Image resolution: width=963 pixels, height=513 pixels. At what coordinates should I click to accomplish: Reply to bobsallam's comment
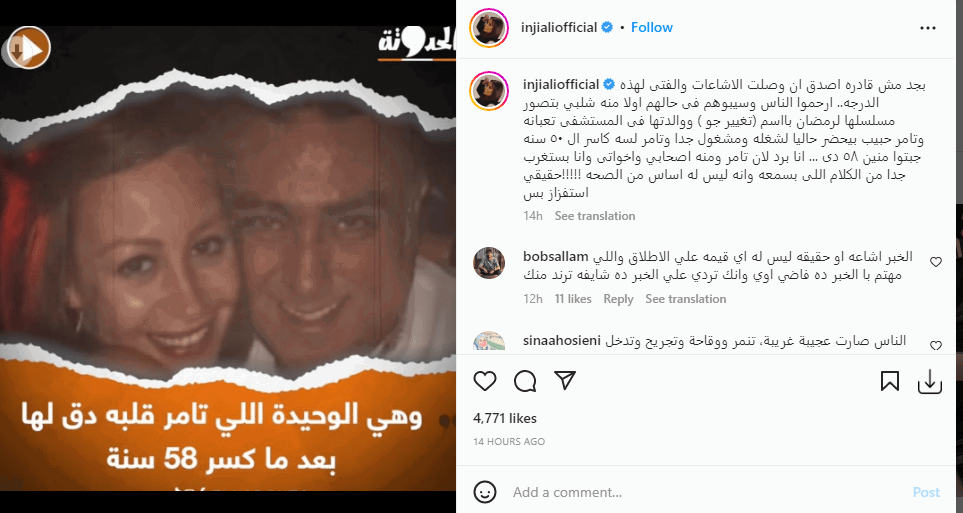[618, 299]
